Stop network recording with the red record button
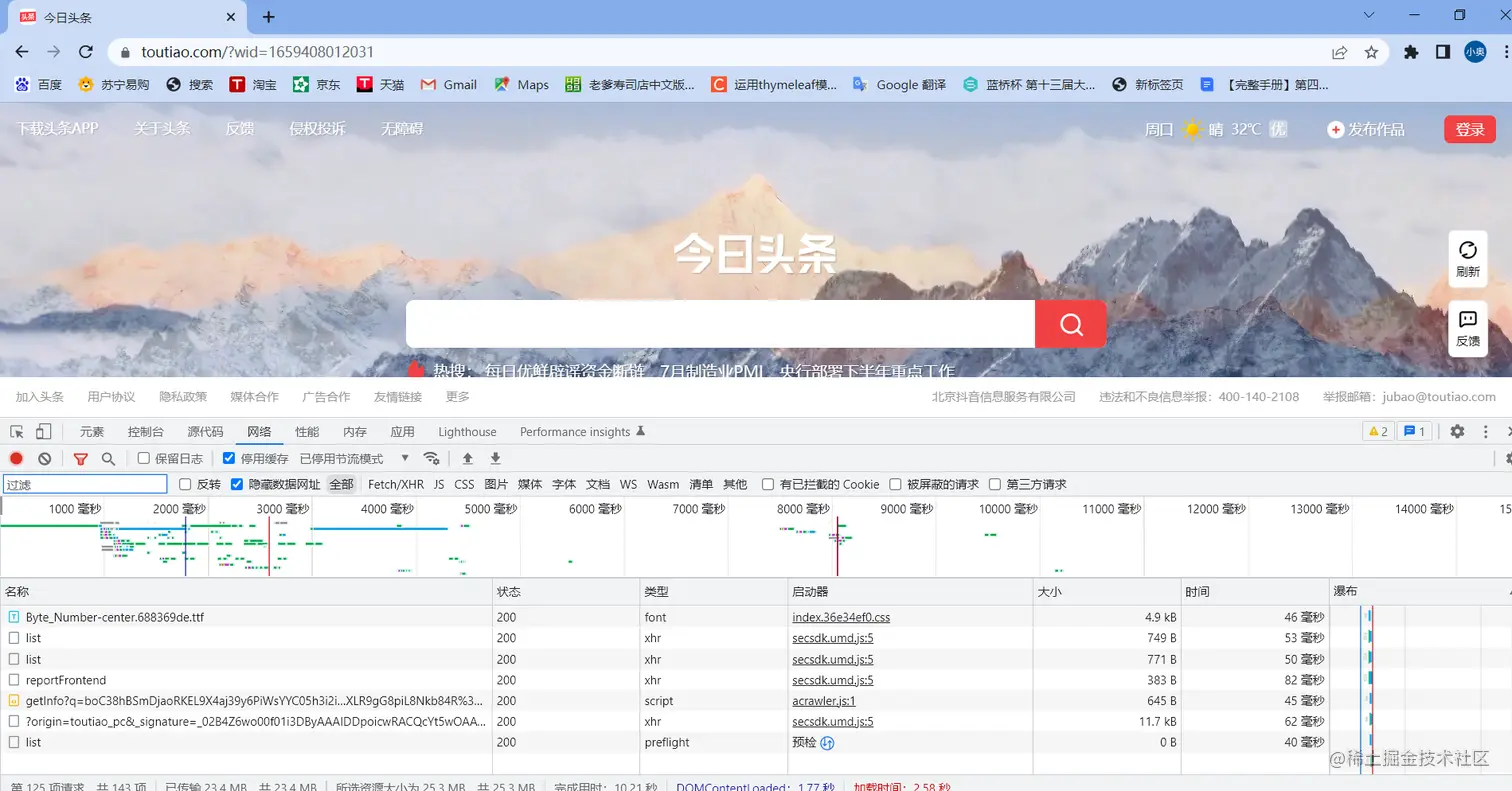1512x791 pixels. [16, 459]
